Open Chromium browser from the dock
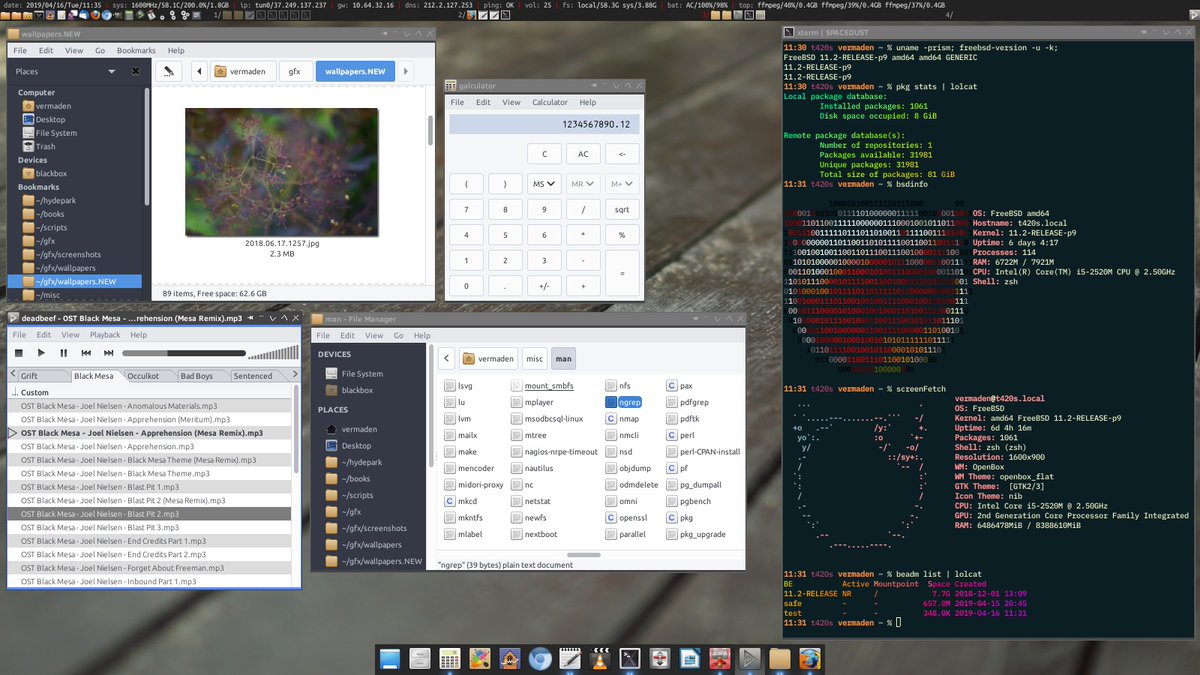The image size is (1200, 675). pos(540,659)
